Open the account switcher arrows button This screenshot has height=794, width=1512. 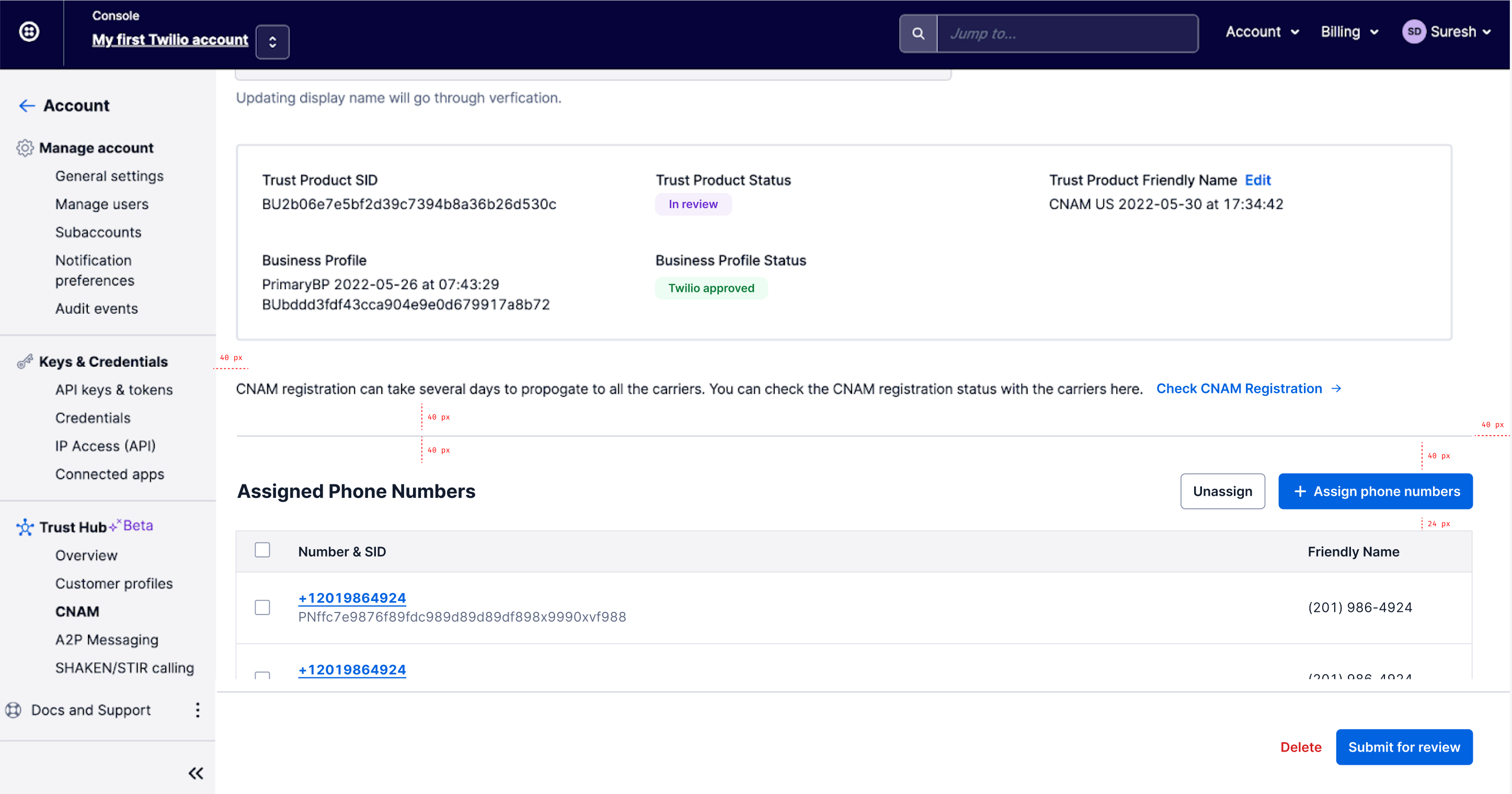tap(272, 42)
